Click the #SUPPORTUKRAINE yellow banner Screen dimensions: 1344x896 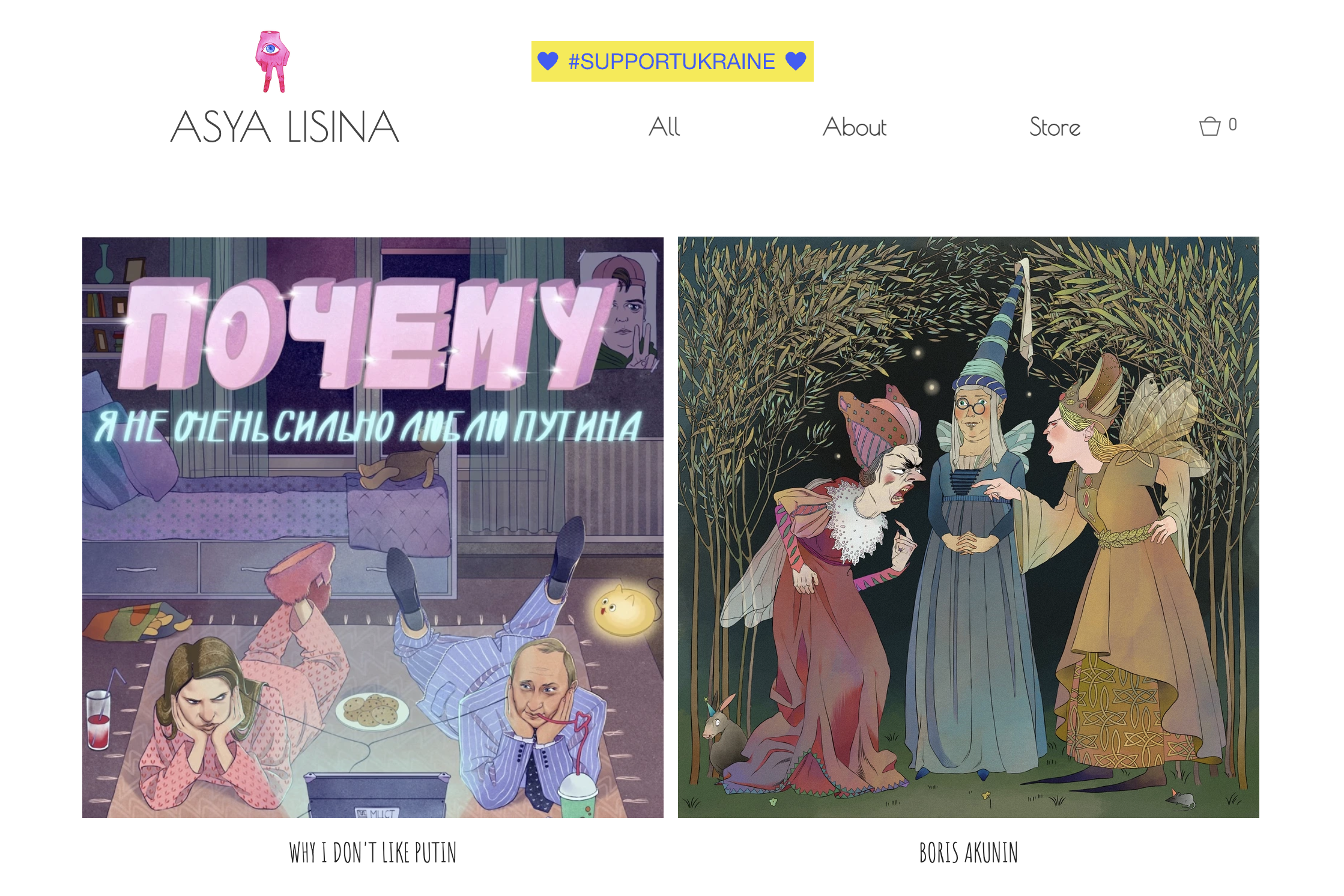click(x=672, y=61)
